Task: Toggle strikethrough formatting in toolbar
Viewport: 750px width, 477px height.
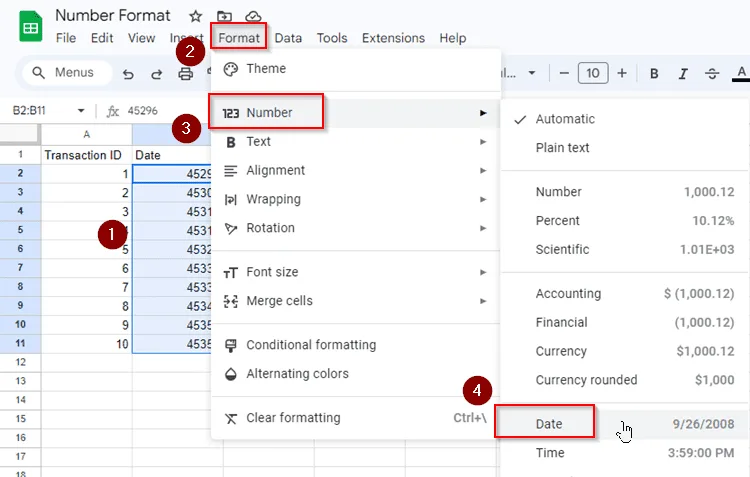Action: [x=712, y=74]
